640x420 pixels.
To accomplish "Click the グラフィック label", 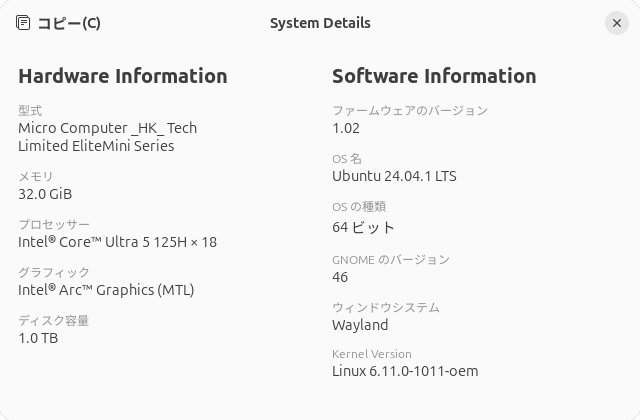I will (54, 272).
